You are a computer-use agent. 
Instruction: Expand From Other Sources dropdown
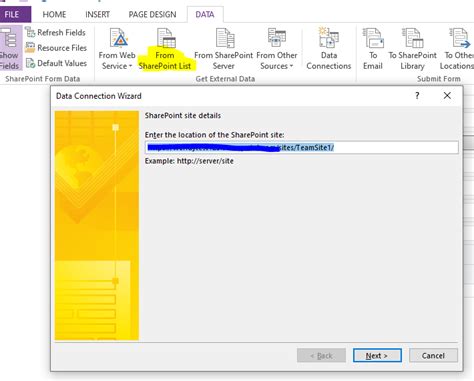[x=277, y=49]
